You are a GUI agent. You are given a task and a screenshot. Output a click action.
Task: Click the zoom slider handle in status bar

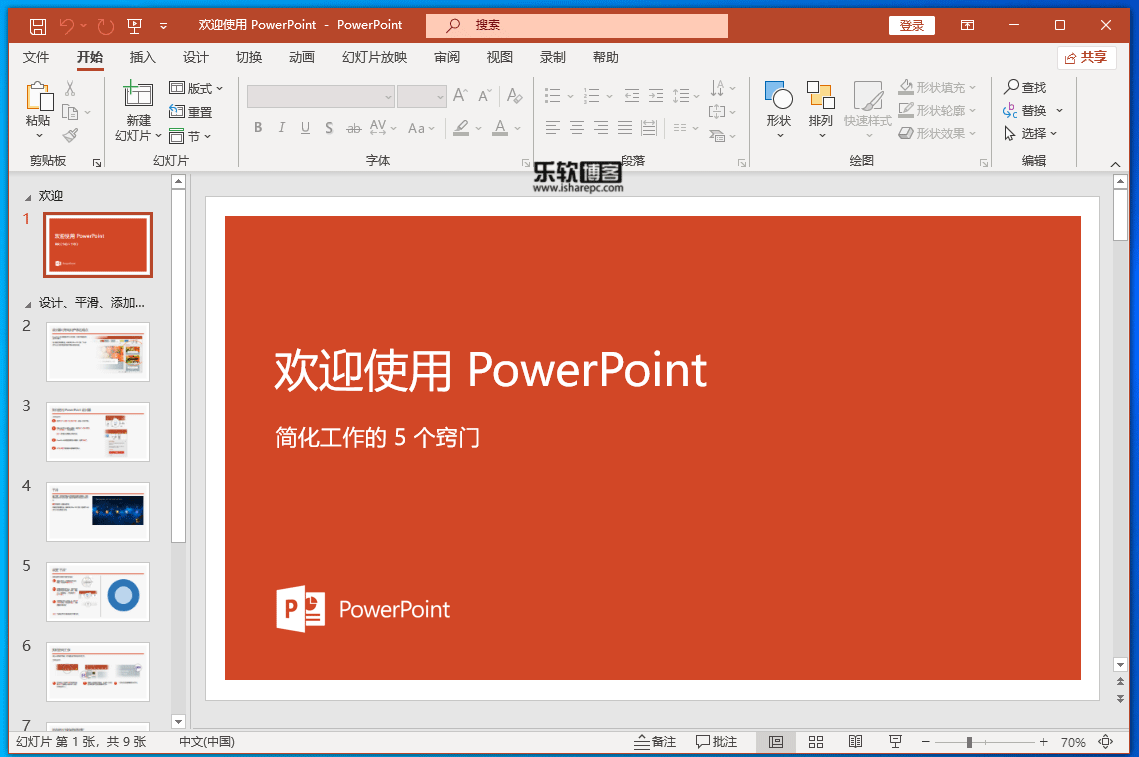[969, 742]
